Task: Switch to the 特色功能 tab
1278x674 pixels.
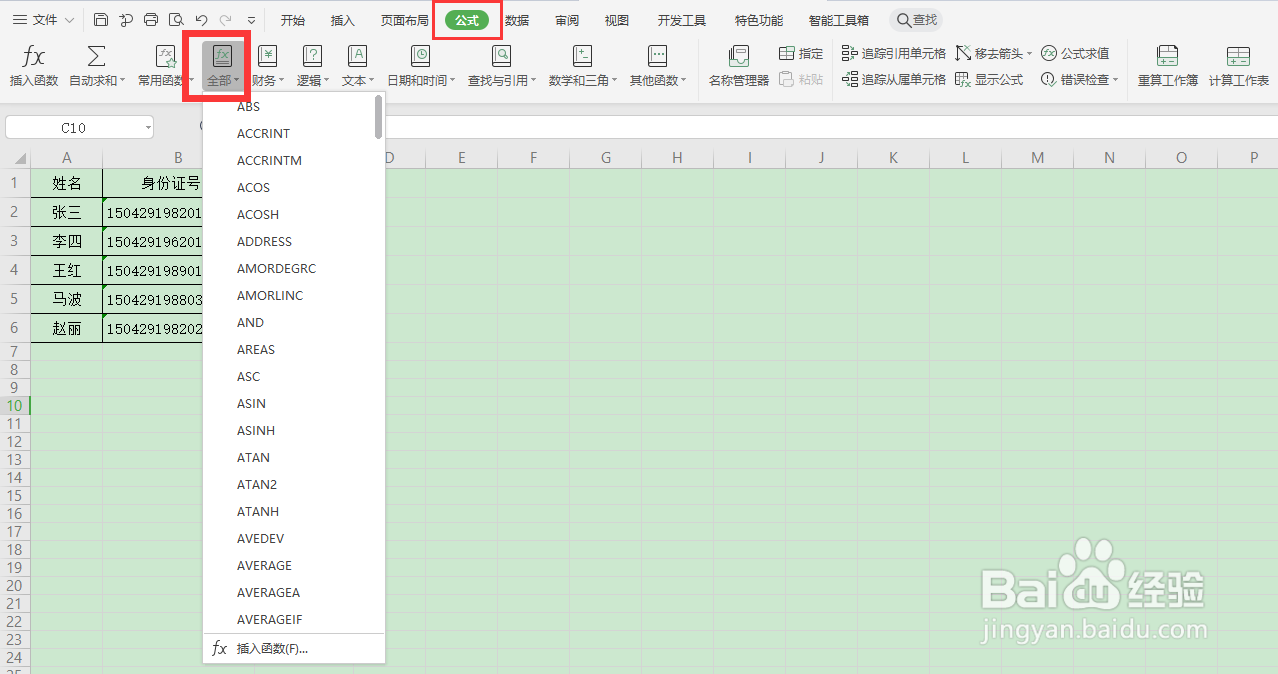Action: (759, 20)
